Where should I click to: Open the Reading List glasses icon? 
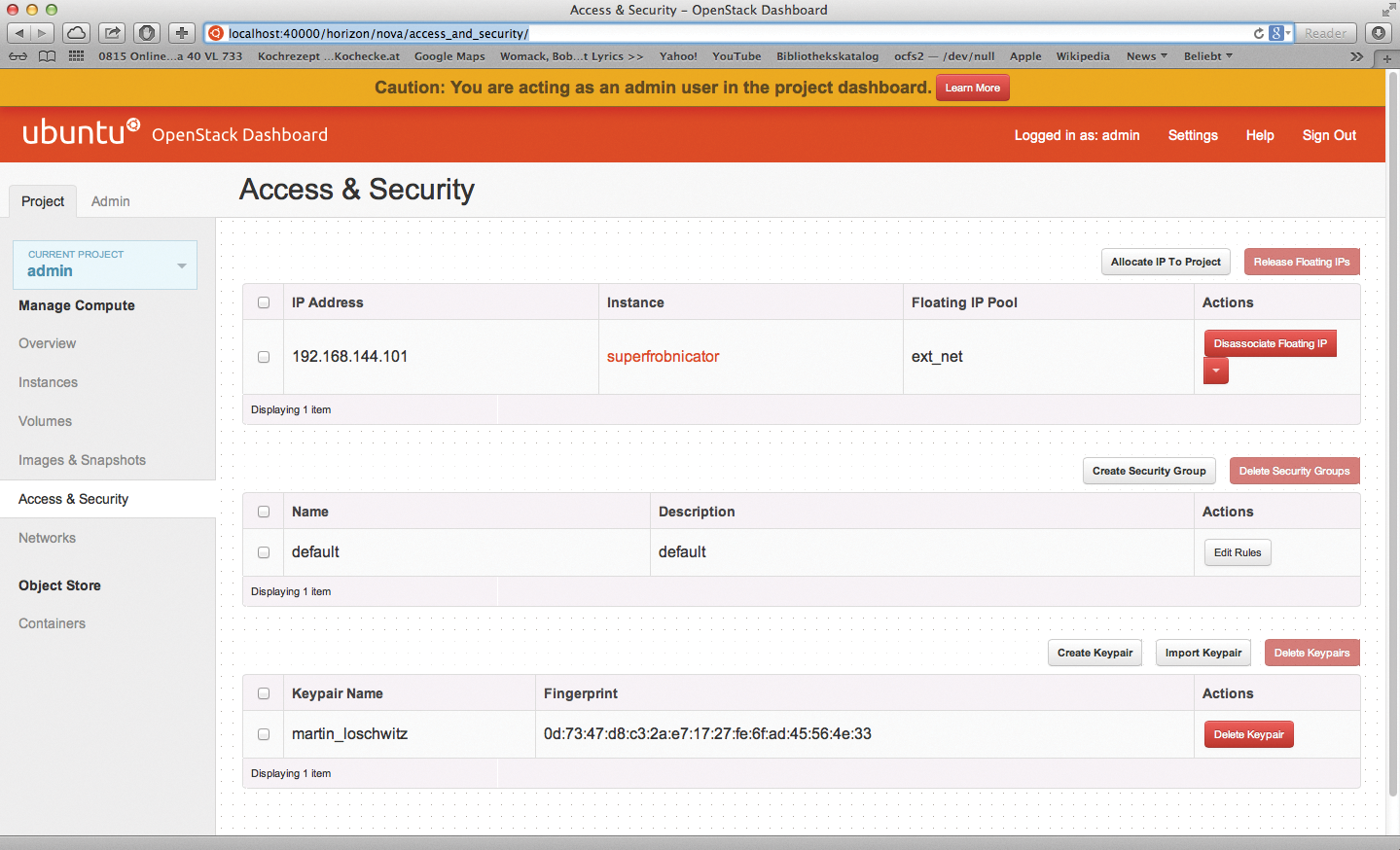(x=18, y=56)
